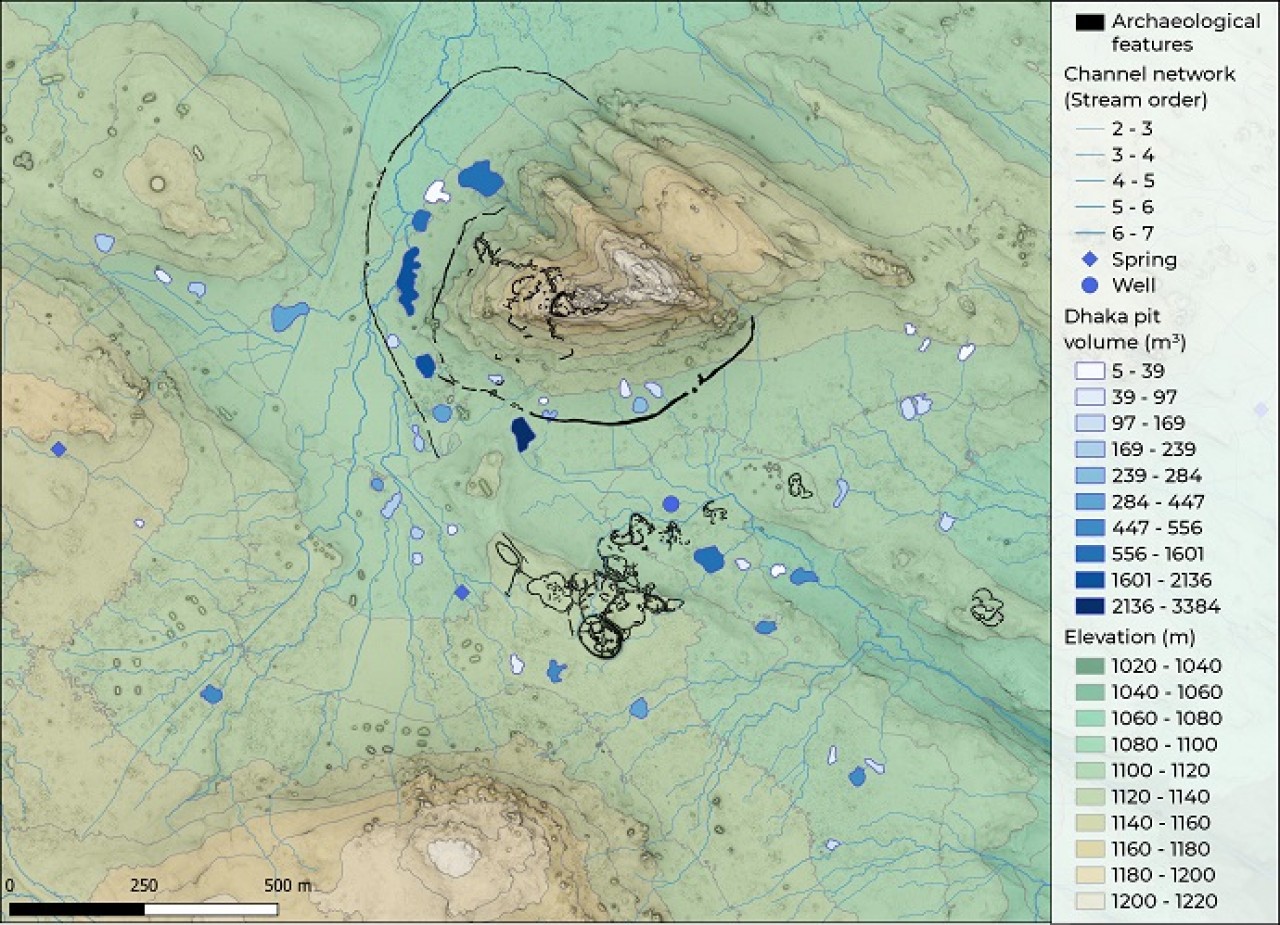Click the white Dhaka pit at the enclosure's northwest

point(436,191)
